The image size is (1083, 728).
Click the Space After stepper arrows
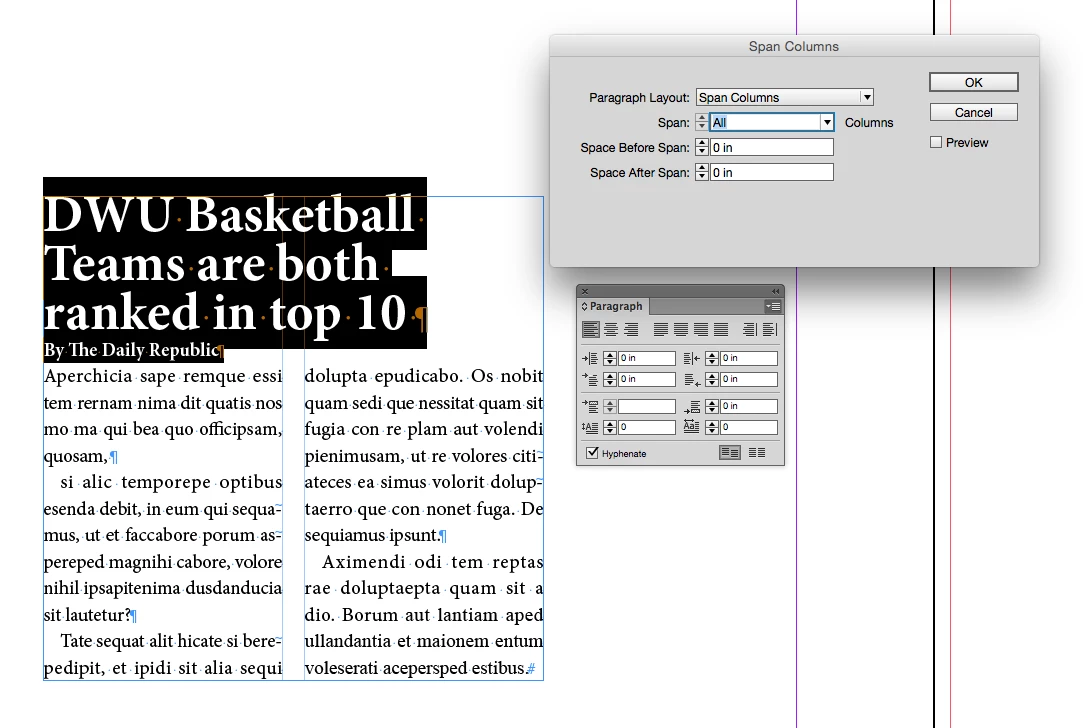712,406
